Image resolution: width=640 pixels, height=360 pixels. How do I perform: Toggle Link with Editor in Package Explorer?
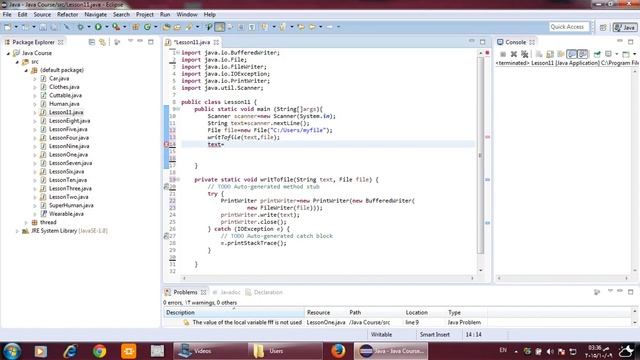102,42
